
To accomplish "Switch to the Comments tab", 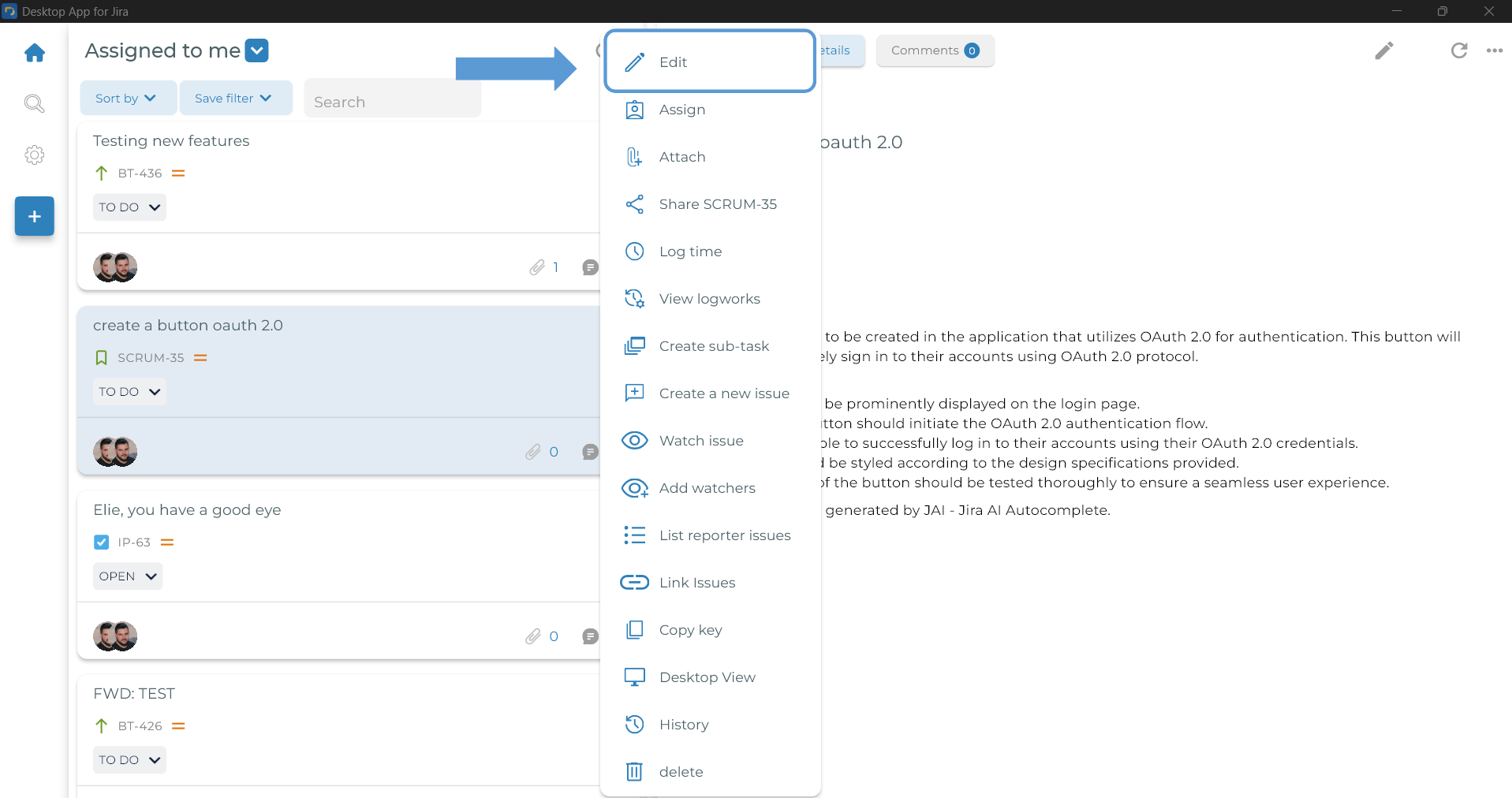I will [x=935, y=50].
